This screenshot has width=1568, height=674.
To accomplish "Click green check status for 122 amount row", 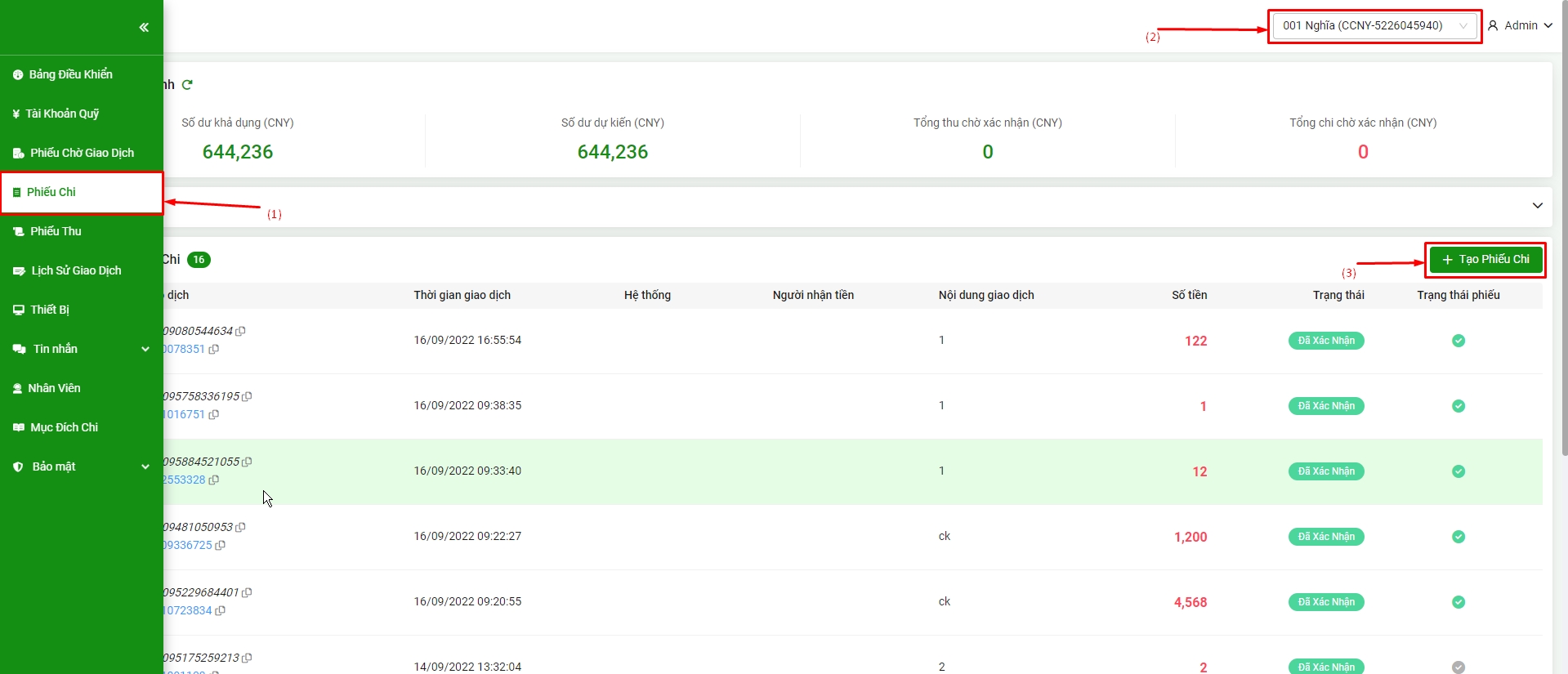I will (x=1458, y=341).
